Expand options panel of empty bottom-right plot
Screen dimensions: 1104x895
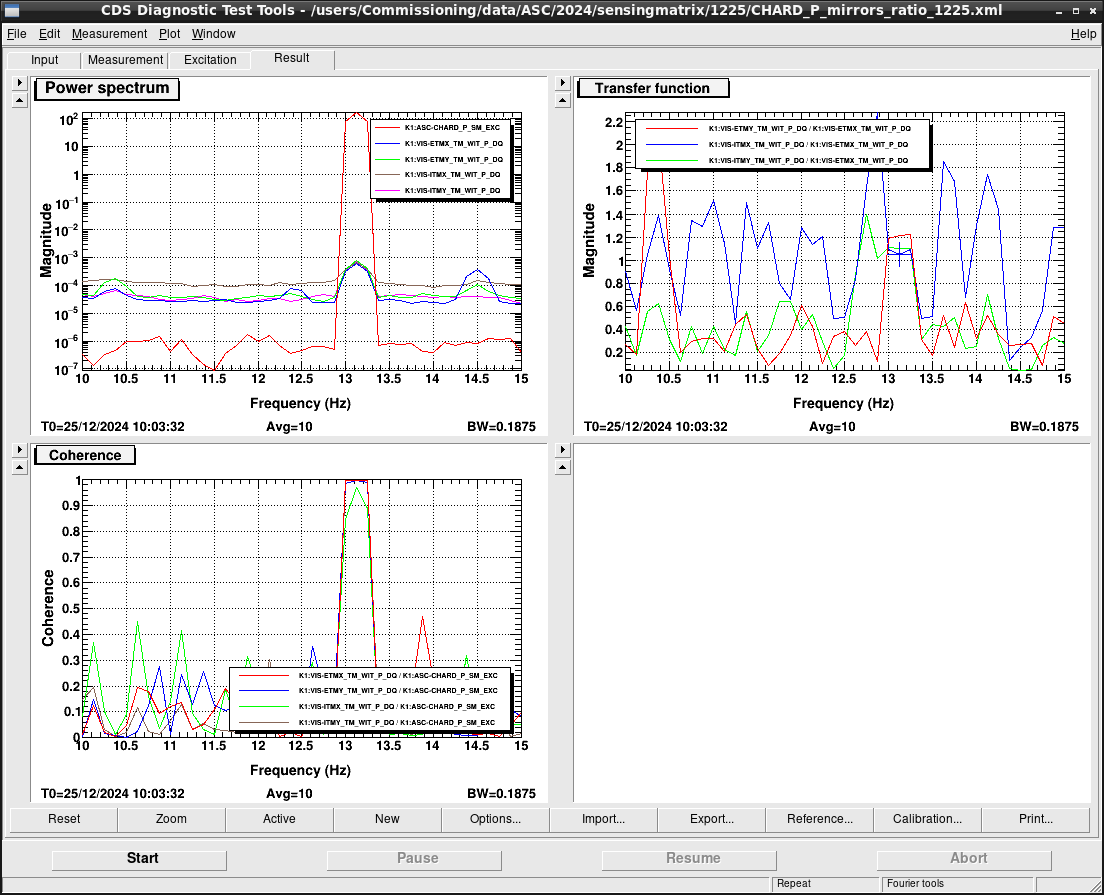563,450
